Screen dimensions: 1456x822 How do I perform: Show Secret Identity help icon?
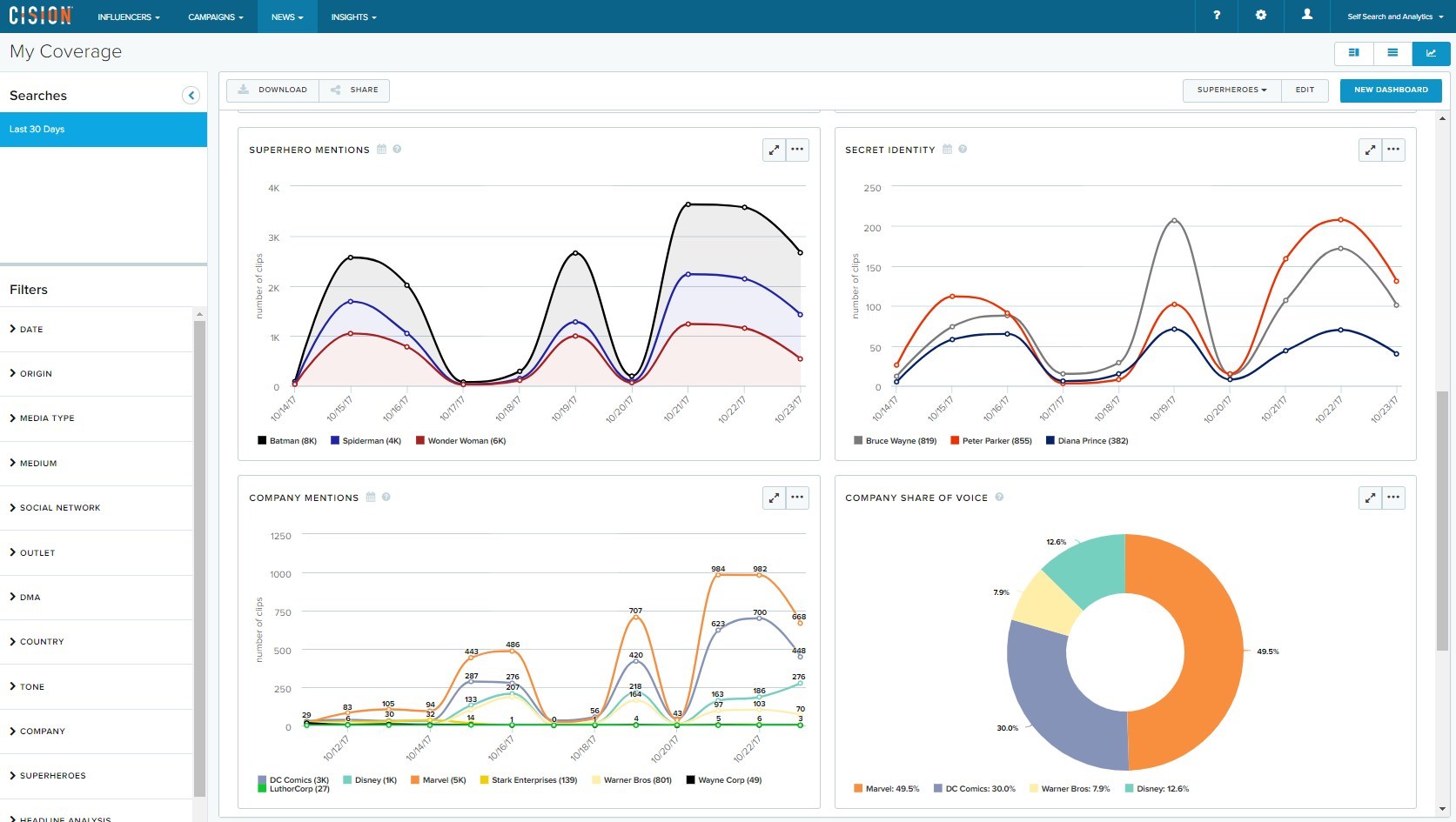(x=963, y=150)
